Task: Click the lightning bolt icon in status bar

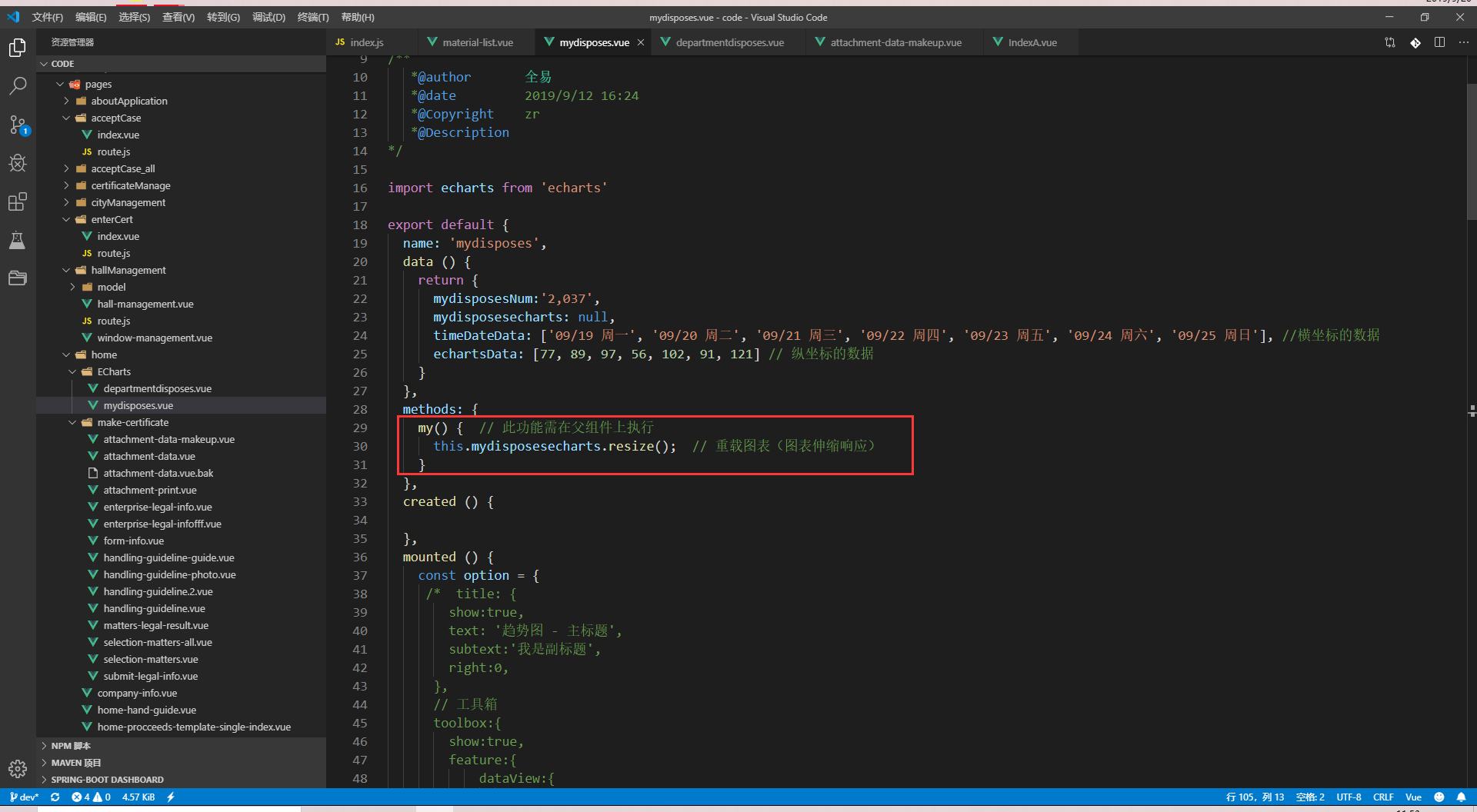Action: click(171, 797)
